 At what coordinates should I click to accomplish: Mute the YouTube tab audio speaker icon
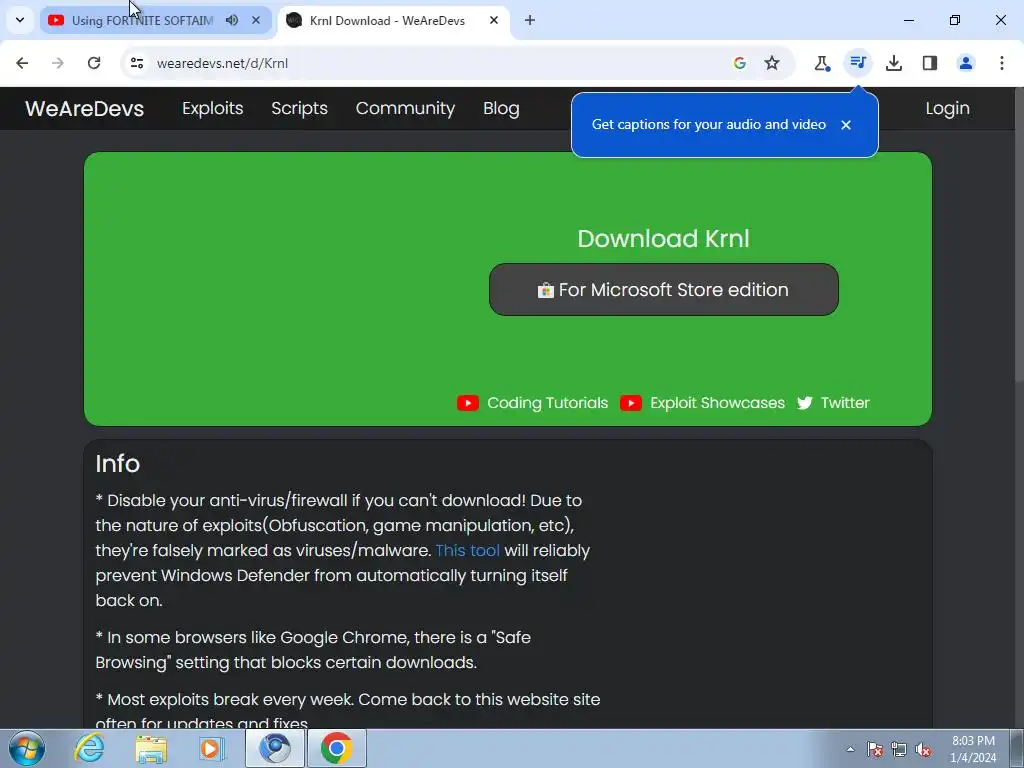click(x=232, y=20)
